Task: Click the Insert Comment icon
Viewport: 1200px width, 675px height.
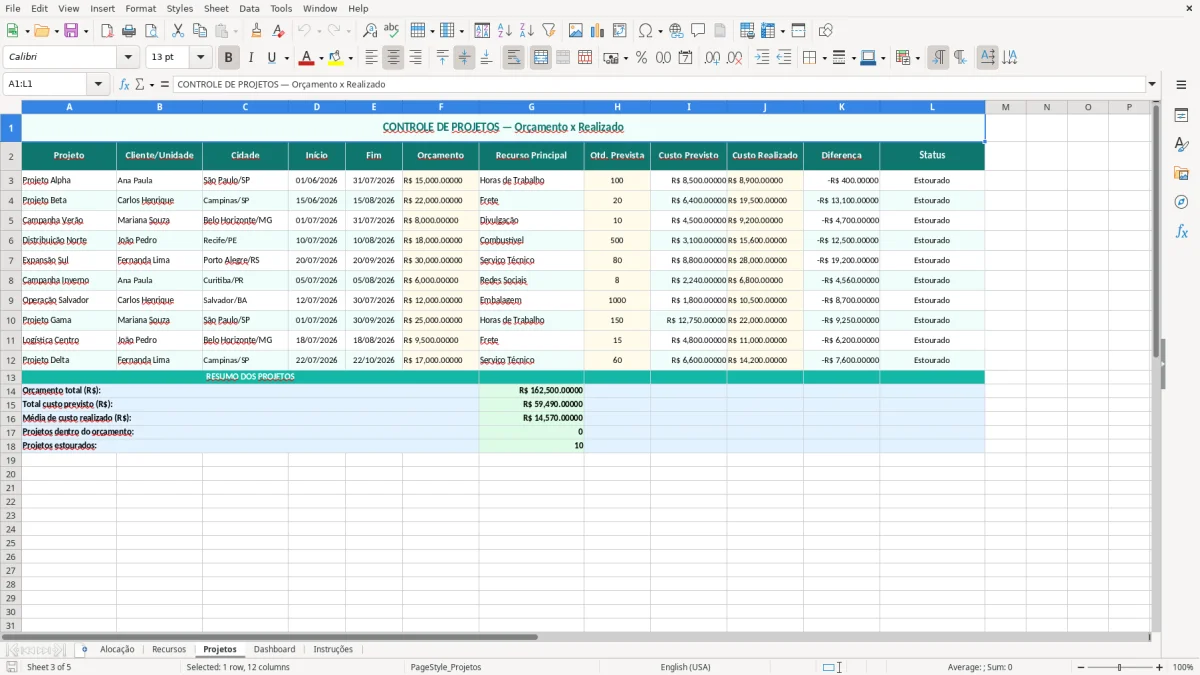Action: pyautogui.click(x=698, y=31)
